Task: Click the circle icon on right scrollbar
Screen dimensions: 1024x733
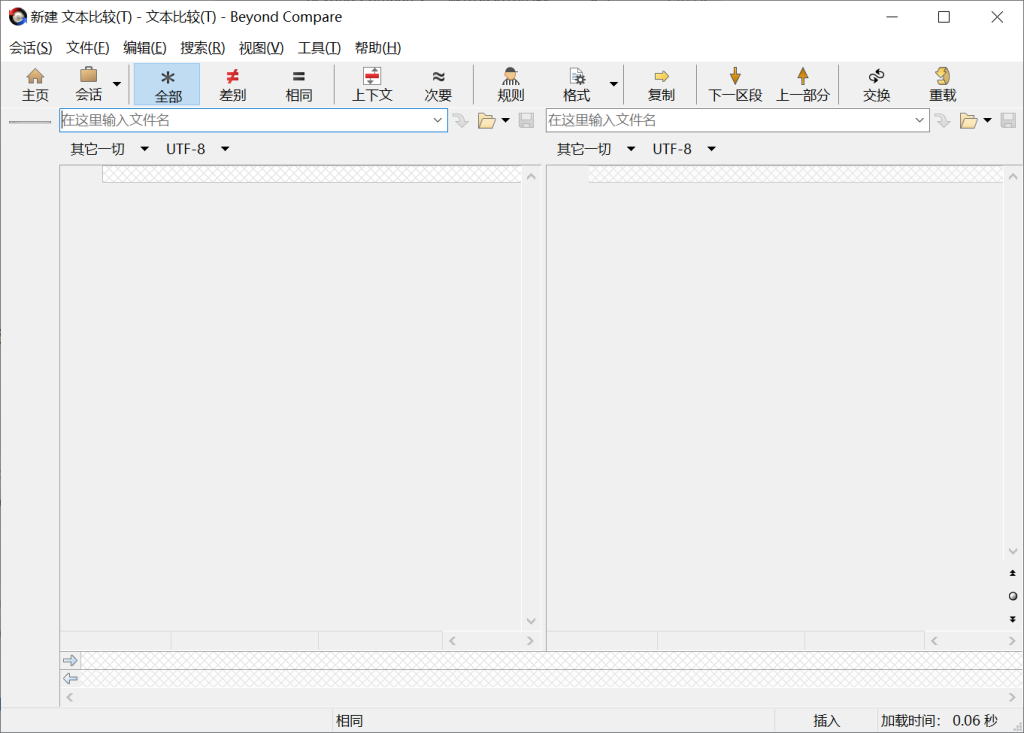Action: (x=1013, y=596)
